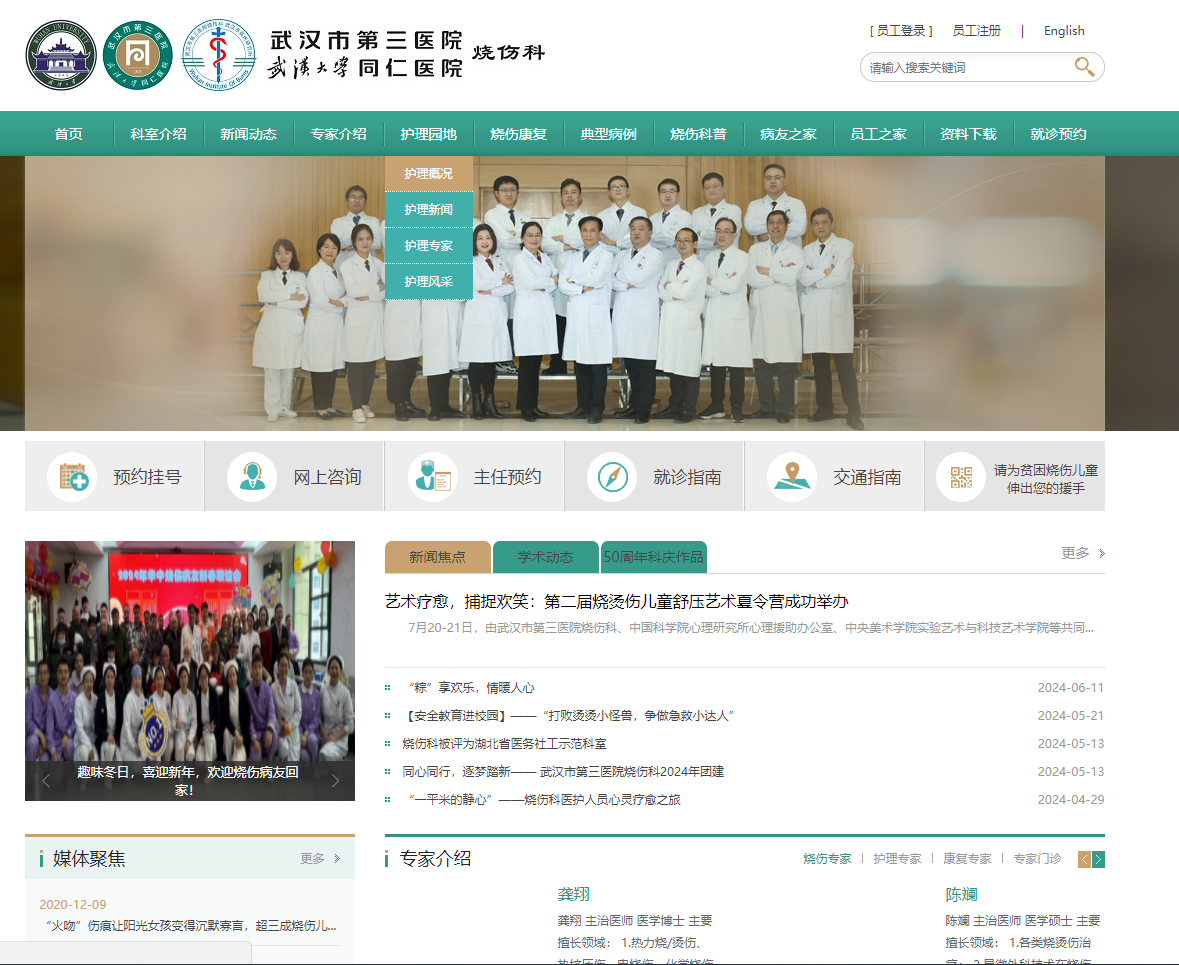The height and width of the screenshot is (965, 1179).
Task: Select 护理新闻 from the dropdown submenu
Action: point(429,210)
